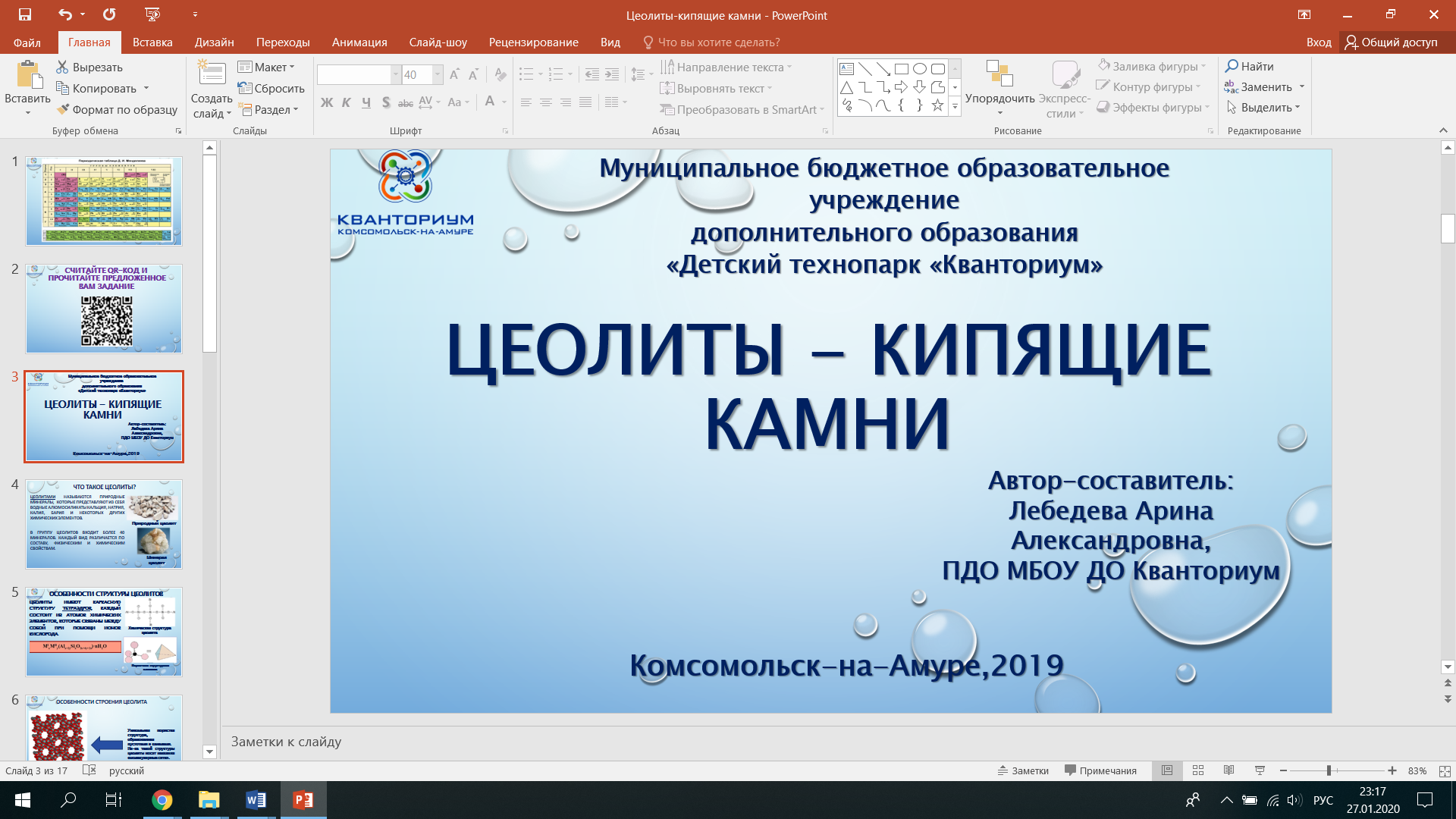This screenshot has height=819, width=1456.
Task: Click the Undo arrow icon
Action: point(65,14)
